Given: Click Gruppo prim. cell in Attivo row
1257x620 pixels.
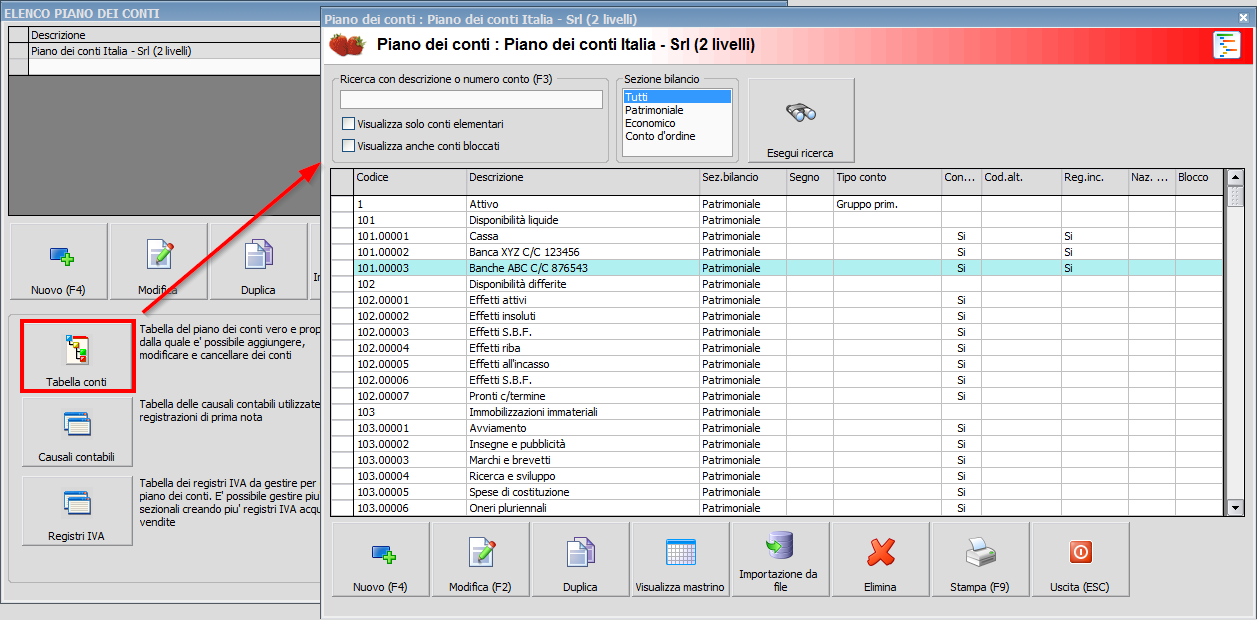Looking at the screenshot, I should (x=887, y=204).
